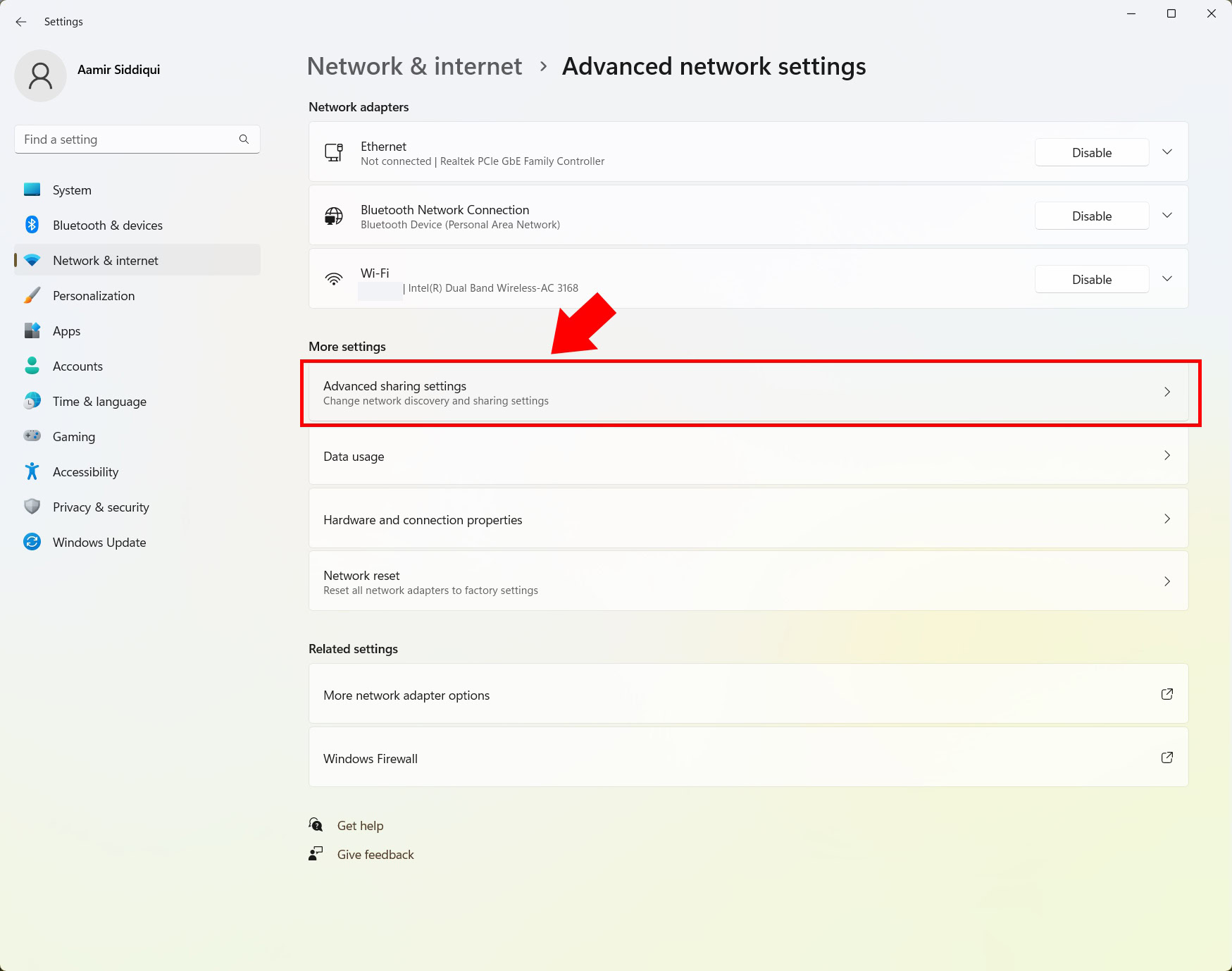Click the Give feedback link
Screen dimensions: 1232x971
pyautogui.click(x=375, y=855)
